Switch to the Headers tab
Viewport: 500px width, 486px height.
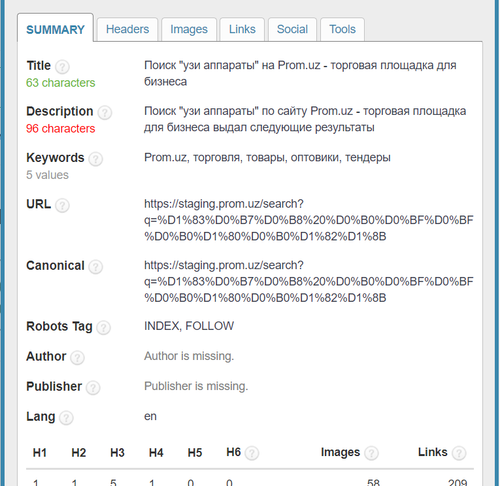coord(127,29)
